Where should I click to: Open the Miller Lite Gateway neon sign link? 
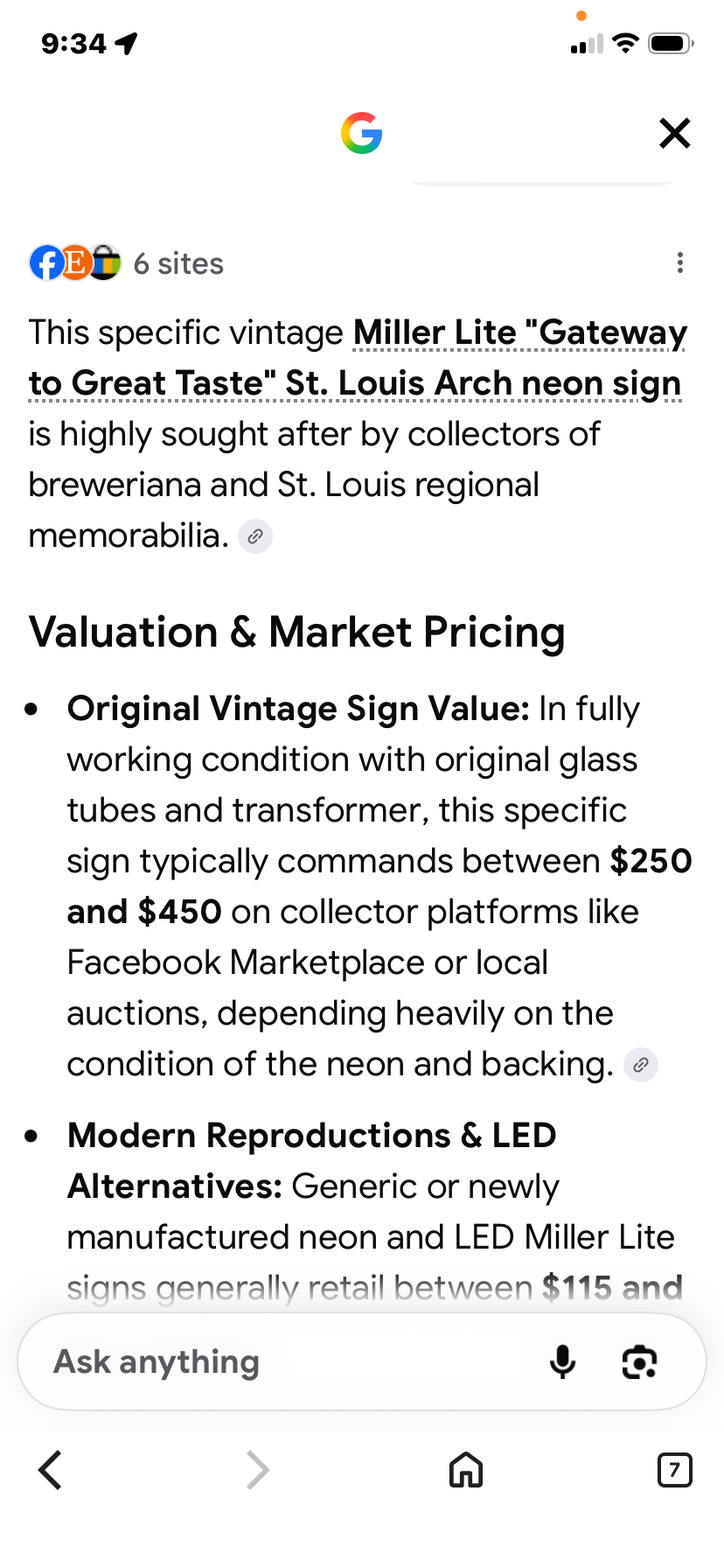pyautogui.click(x=356, y=358)
